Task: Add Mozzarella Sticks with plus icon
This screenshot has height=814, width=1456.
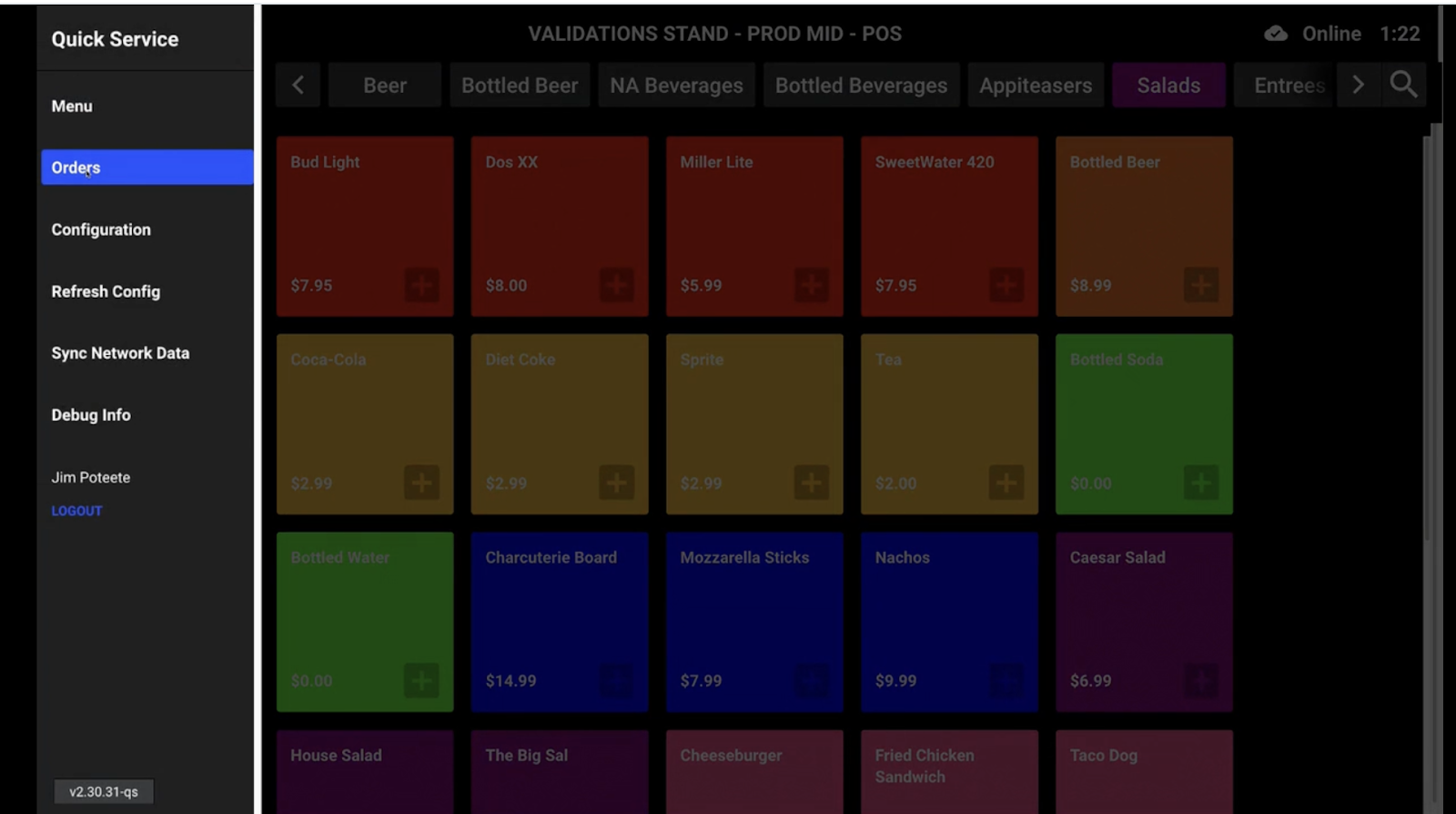Action: pos(811,680)
